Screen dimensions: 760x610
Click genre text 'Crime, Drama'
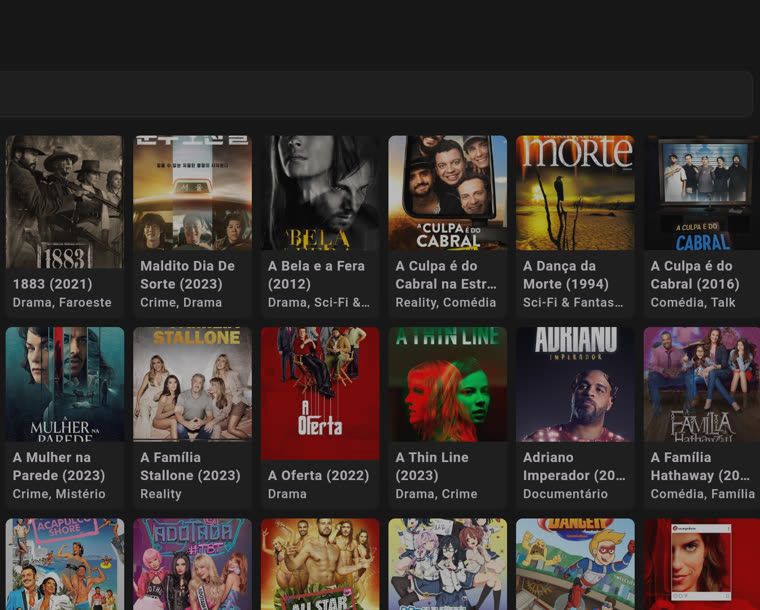(x=181, y=302)
